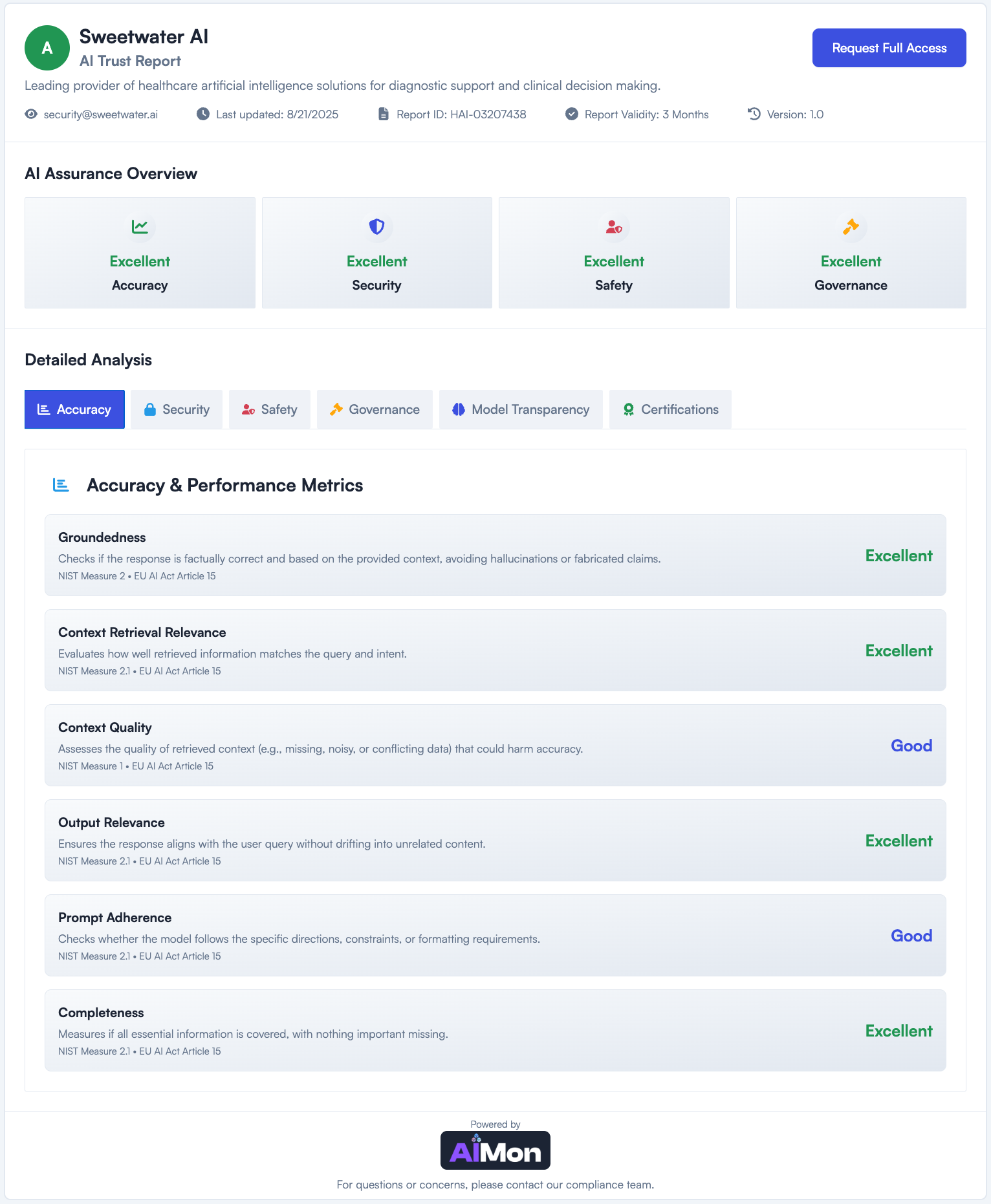This screenshot has height=1204, width=991.
Task: Click the Excellent rating for Output Relevance
Action: point(899,841)
